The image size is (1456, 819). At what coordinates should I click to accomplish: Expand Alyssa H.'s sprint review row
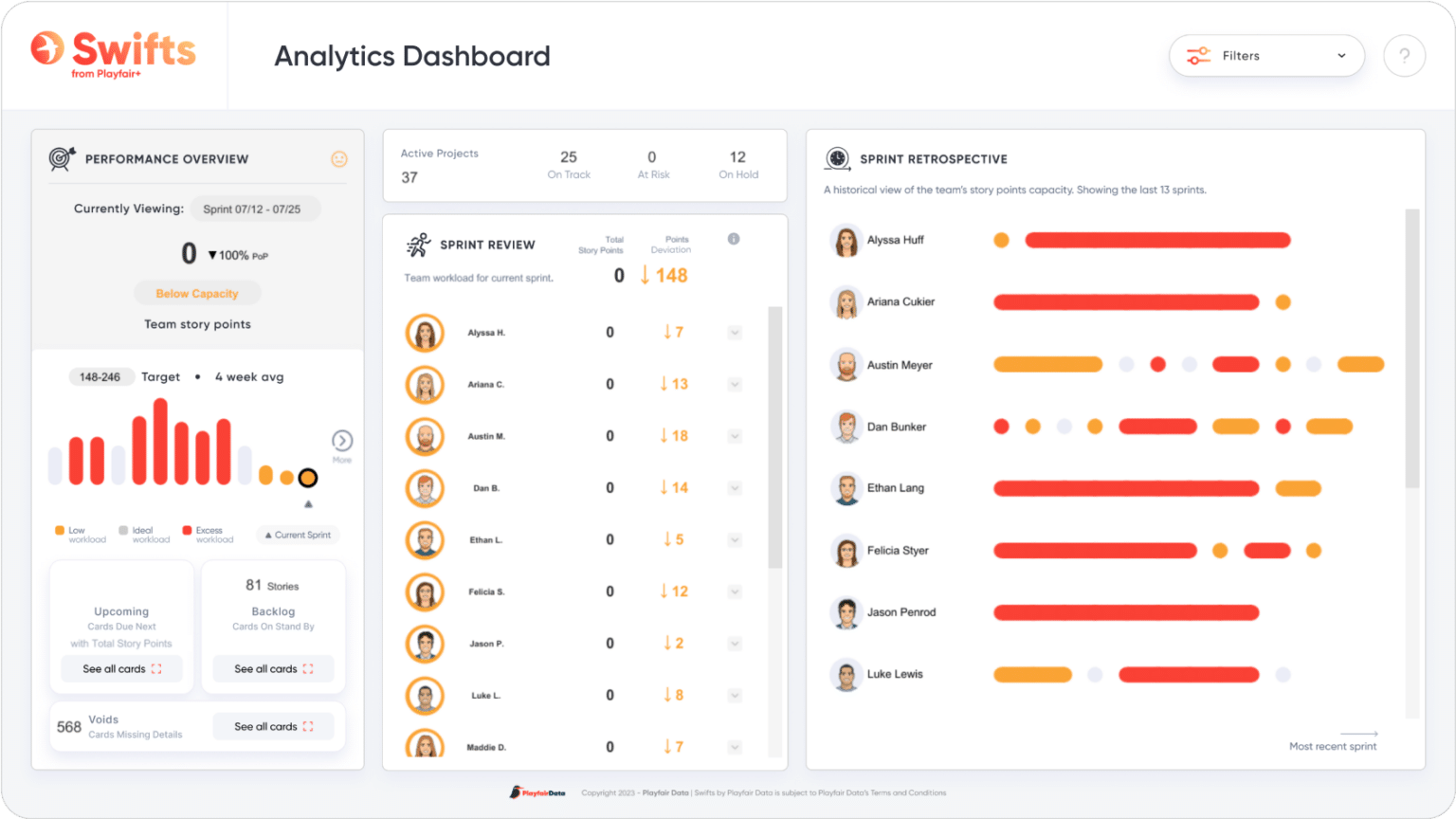pyautogui.click(x=734, y=332)
